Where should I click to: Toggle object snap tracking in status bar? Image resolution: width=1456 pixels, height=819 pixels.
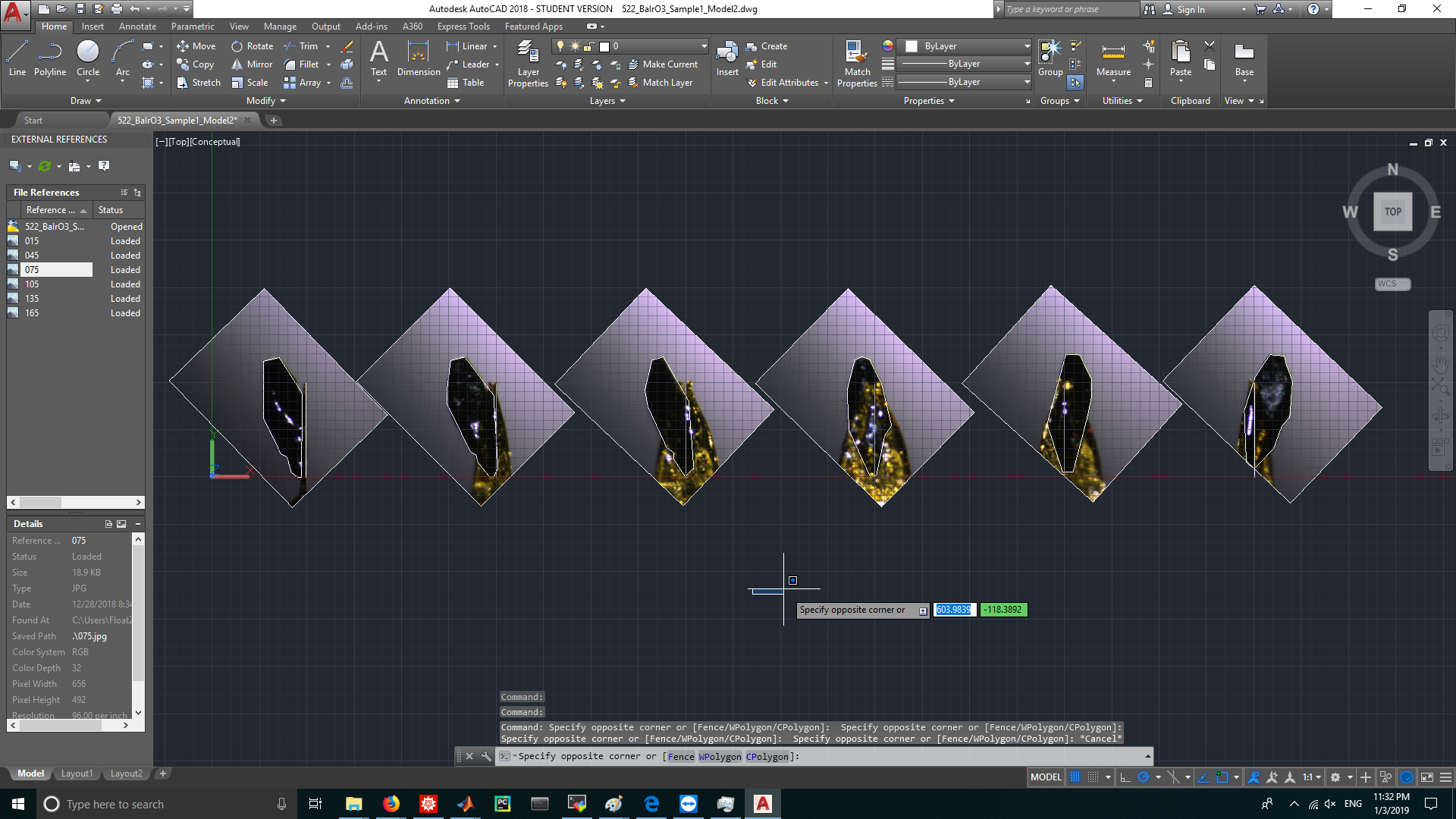[1203, 777]
